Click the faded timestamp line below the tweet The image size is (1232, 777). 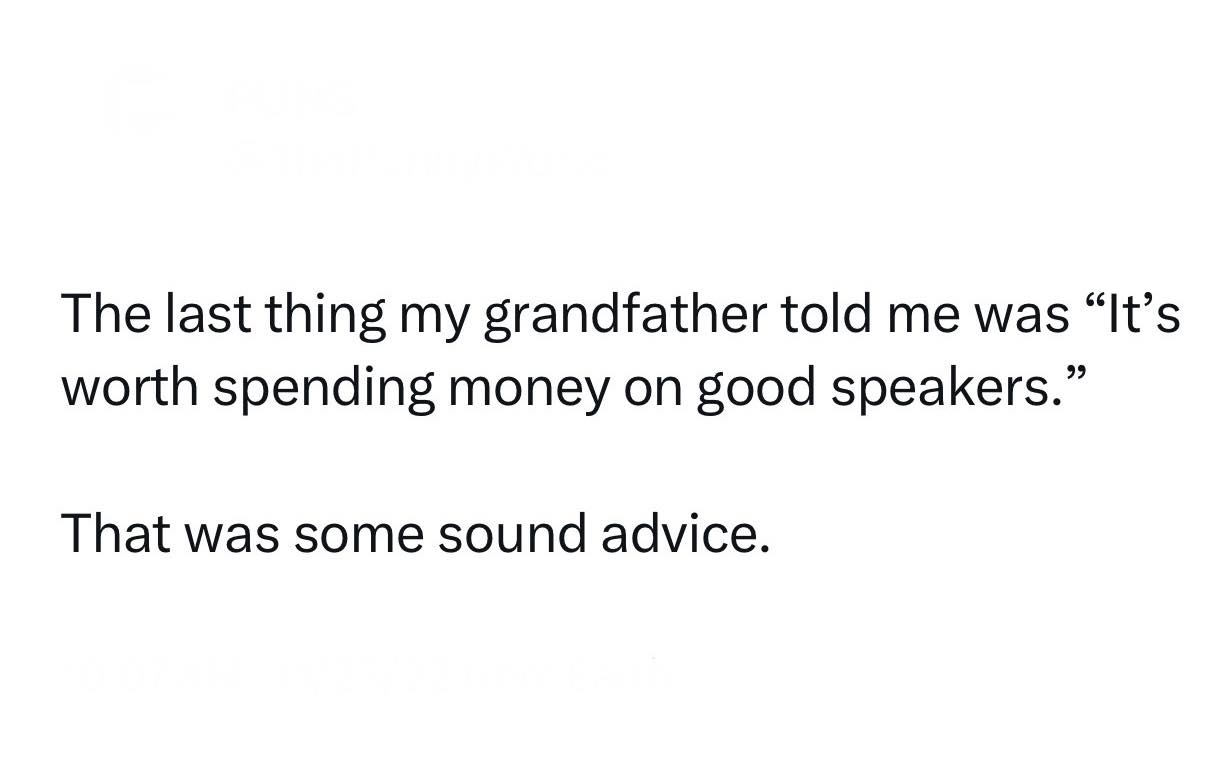(365, 671)
